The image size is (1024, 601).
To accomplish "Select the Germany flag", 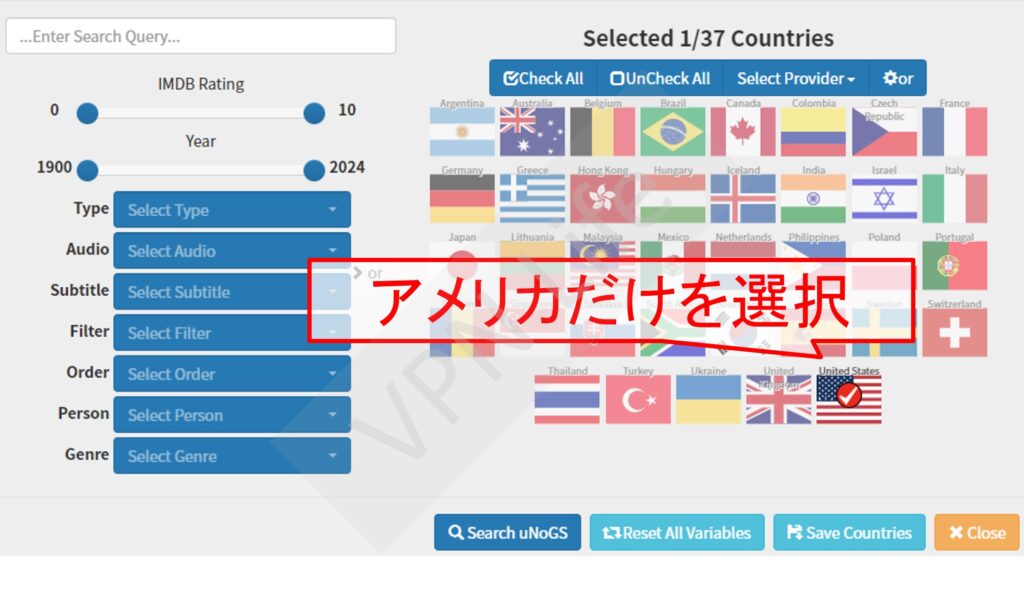I will [461, 198].
